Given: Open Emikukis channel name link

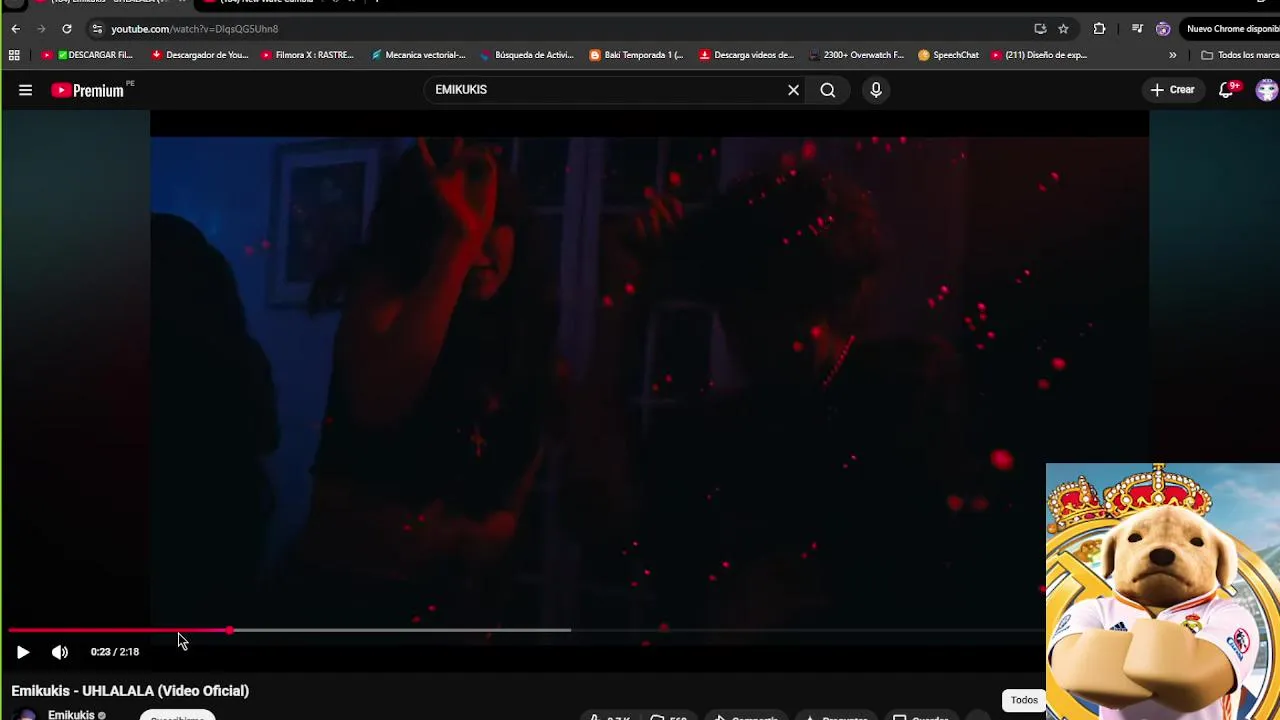Looking at the screenshot, I should (71, 715).
